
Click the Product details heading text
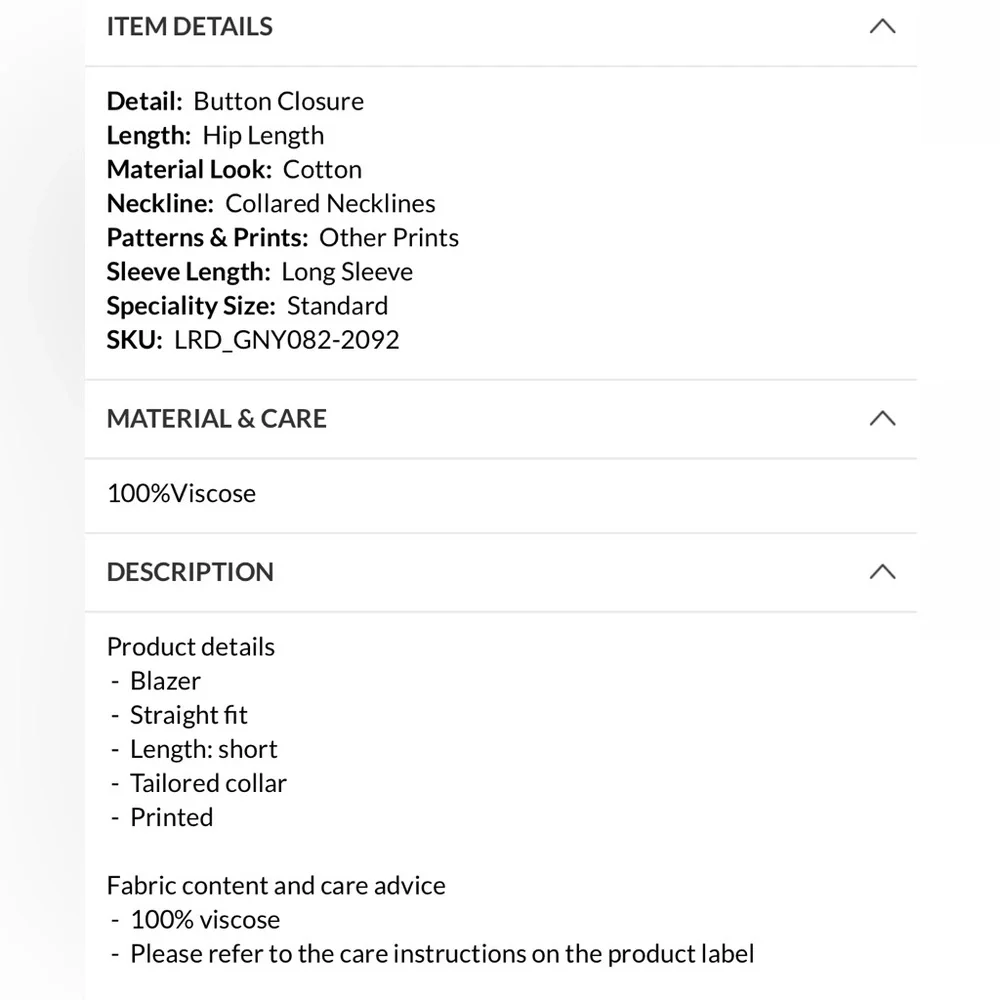pos(191,647)
